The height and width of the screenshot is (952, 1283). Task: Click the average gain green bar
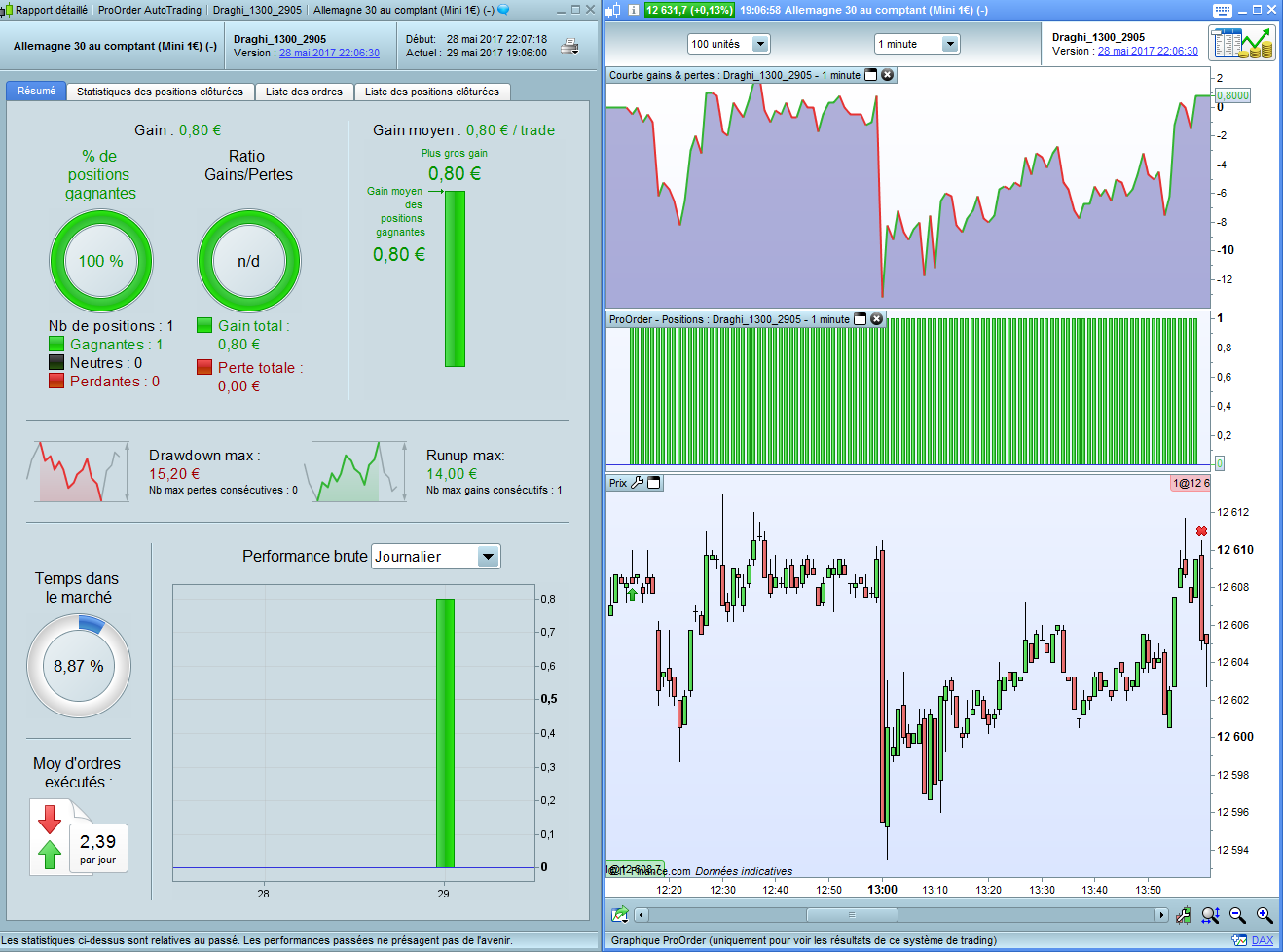pyautogui.click(x=455, y=278)
